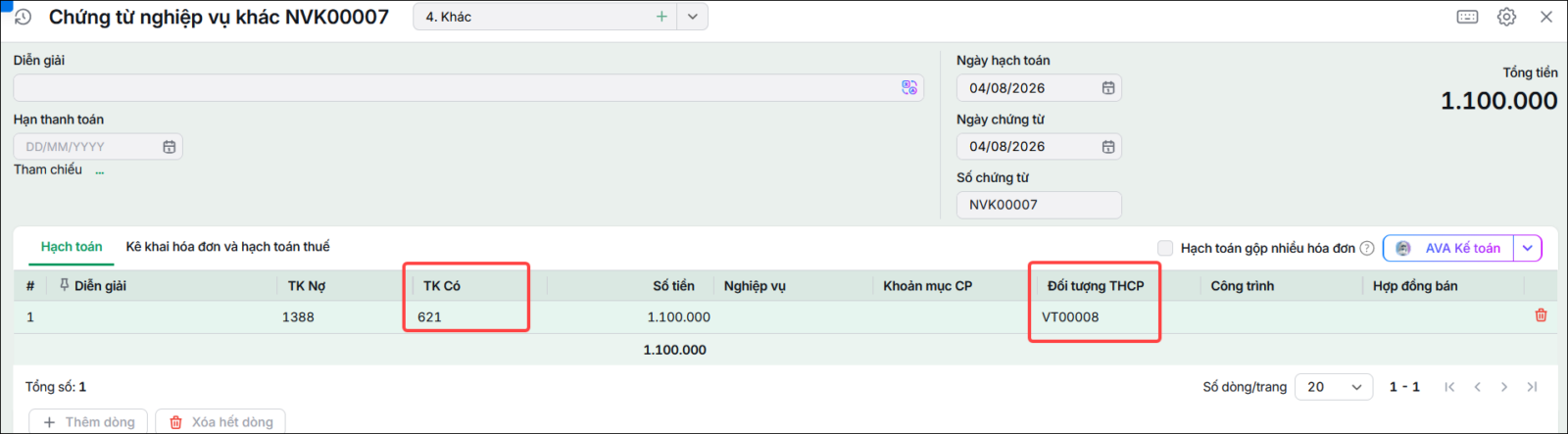Click the Diễn giải suggestion icon

[909, 87]
